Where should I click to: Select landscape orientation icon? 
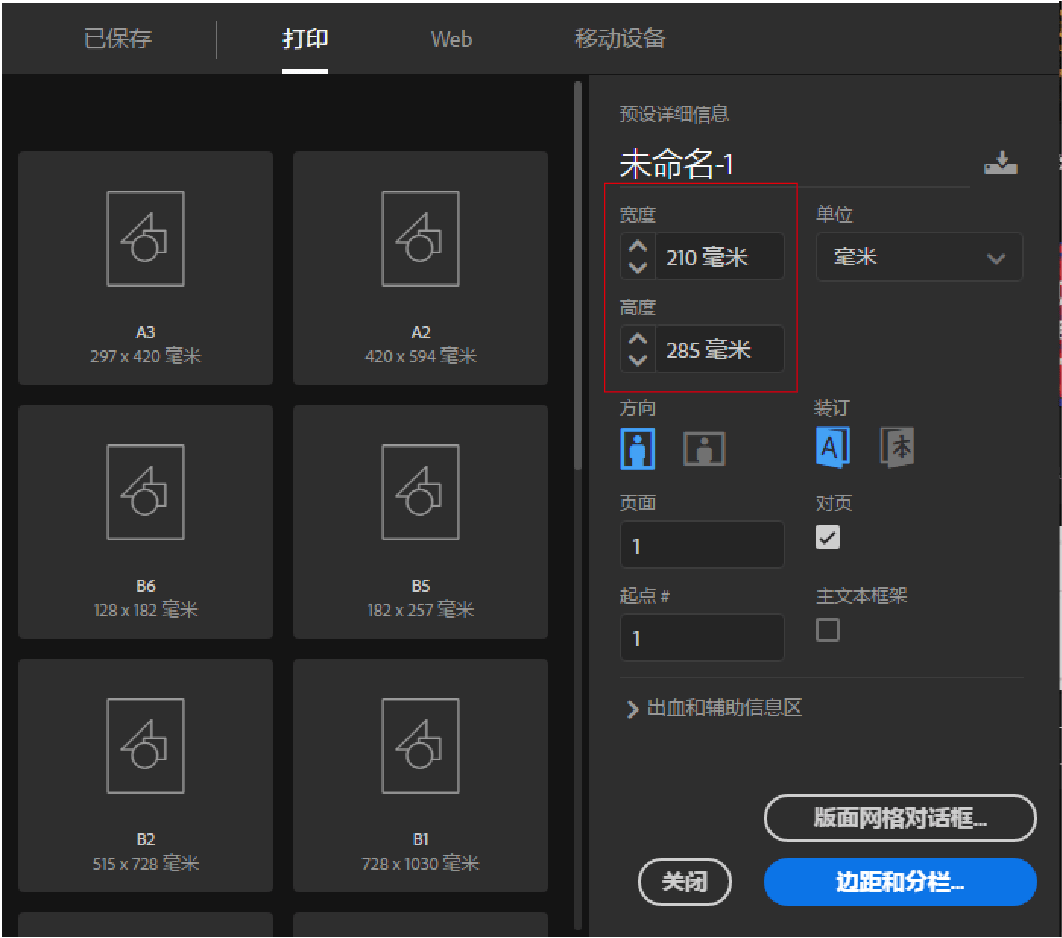point(704,448)
